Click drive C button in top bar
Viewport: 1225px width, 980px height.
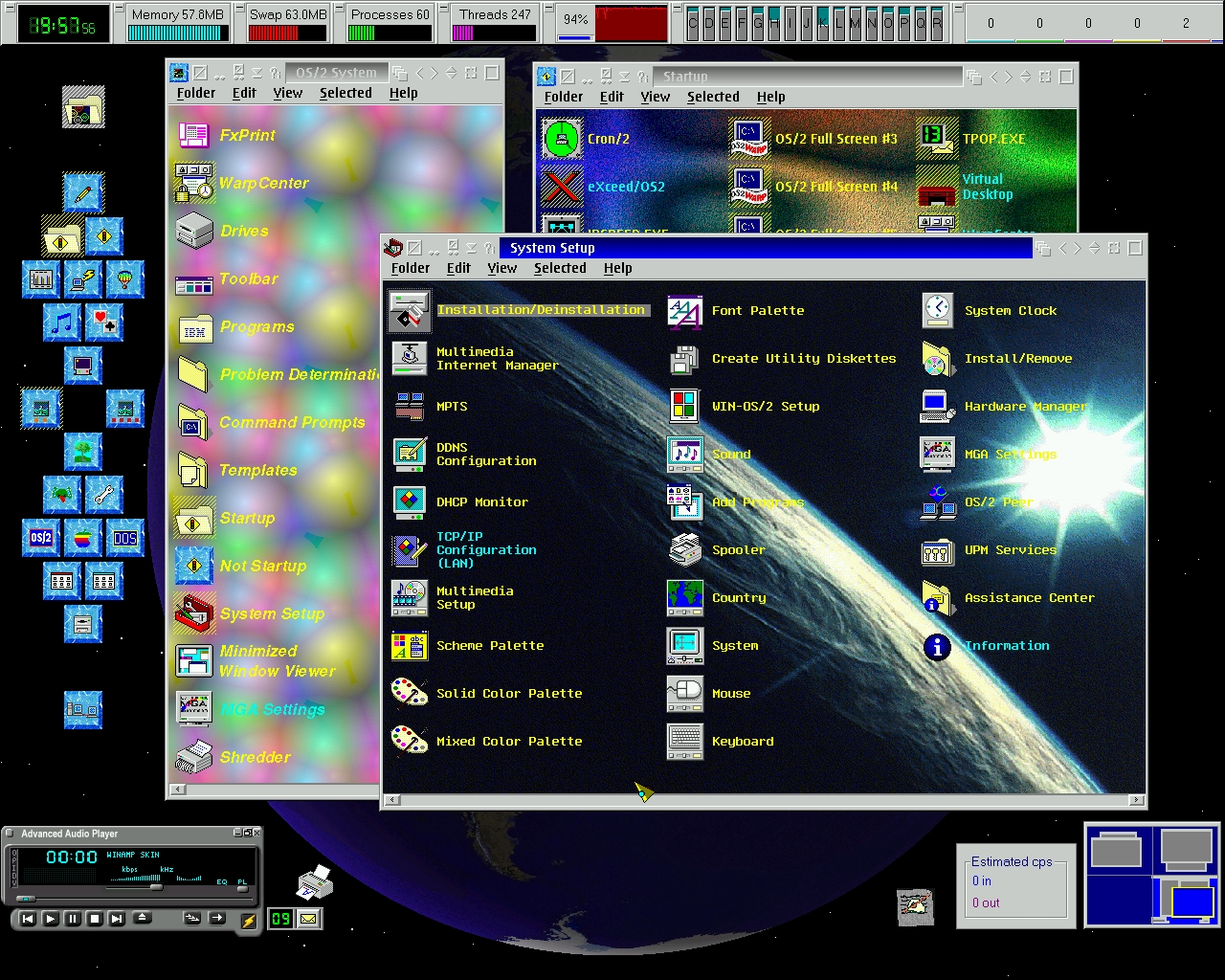pyautogui.click(x=693, y=23)
